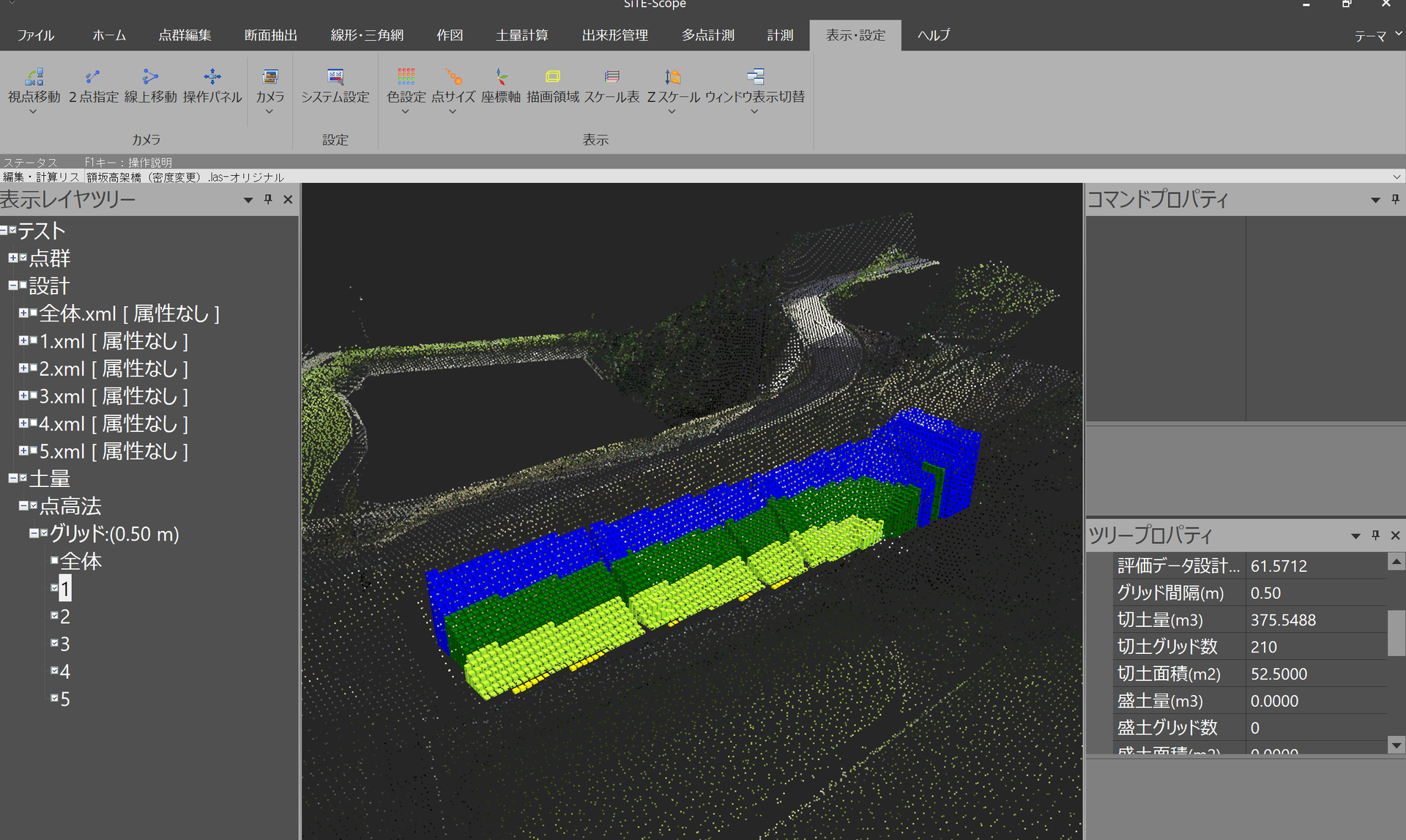The image size is (1406, 840).
Task: Open the 色設定 dropdown arrow
Action: 405,112
